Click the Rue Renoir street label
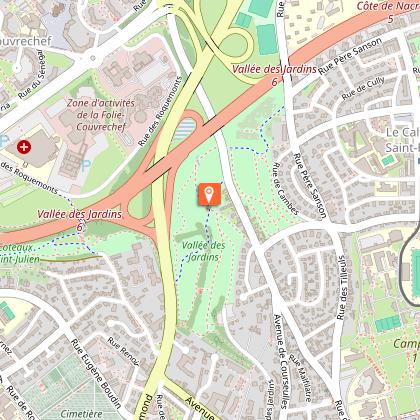This screenshot has width=420, height=420. (123, 351)
